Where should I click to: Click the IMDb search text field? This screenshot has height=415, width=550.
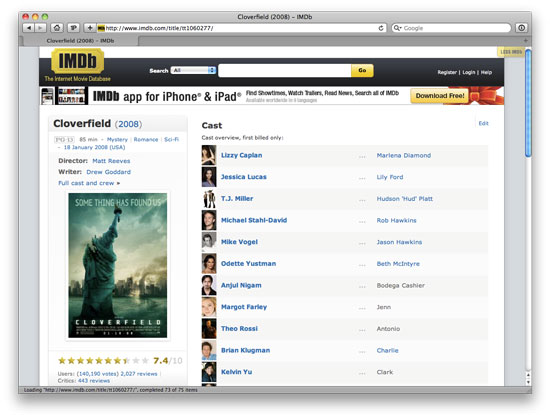point(284,71)
